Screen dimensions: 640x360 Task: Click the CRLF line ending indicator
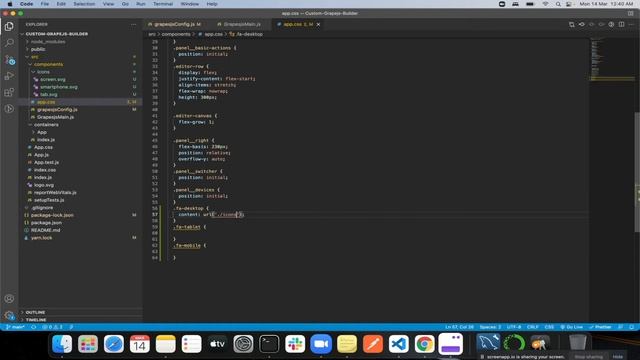pyautogui.click(x=533, y=327)
